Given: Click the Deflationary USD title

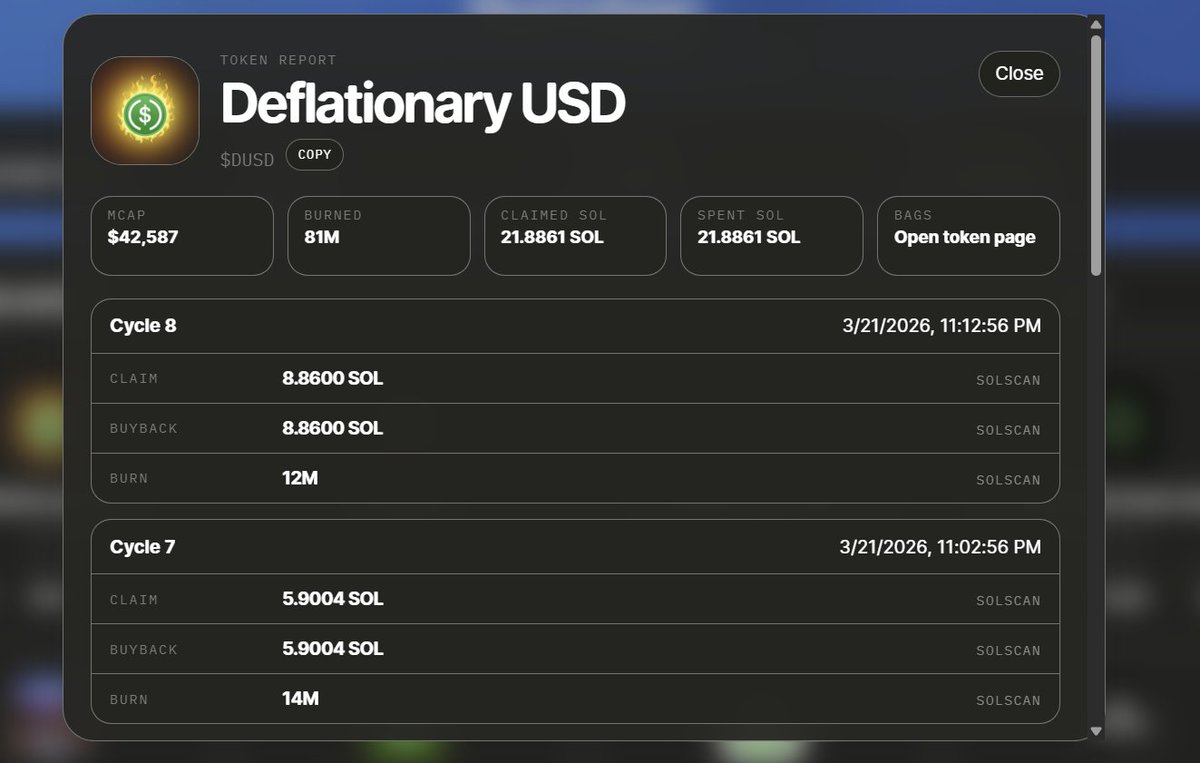Looking at the screenshot, I should [x=423, y=103].
